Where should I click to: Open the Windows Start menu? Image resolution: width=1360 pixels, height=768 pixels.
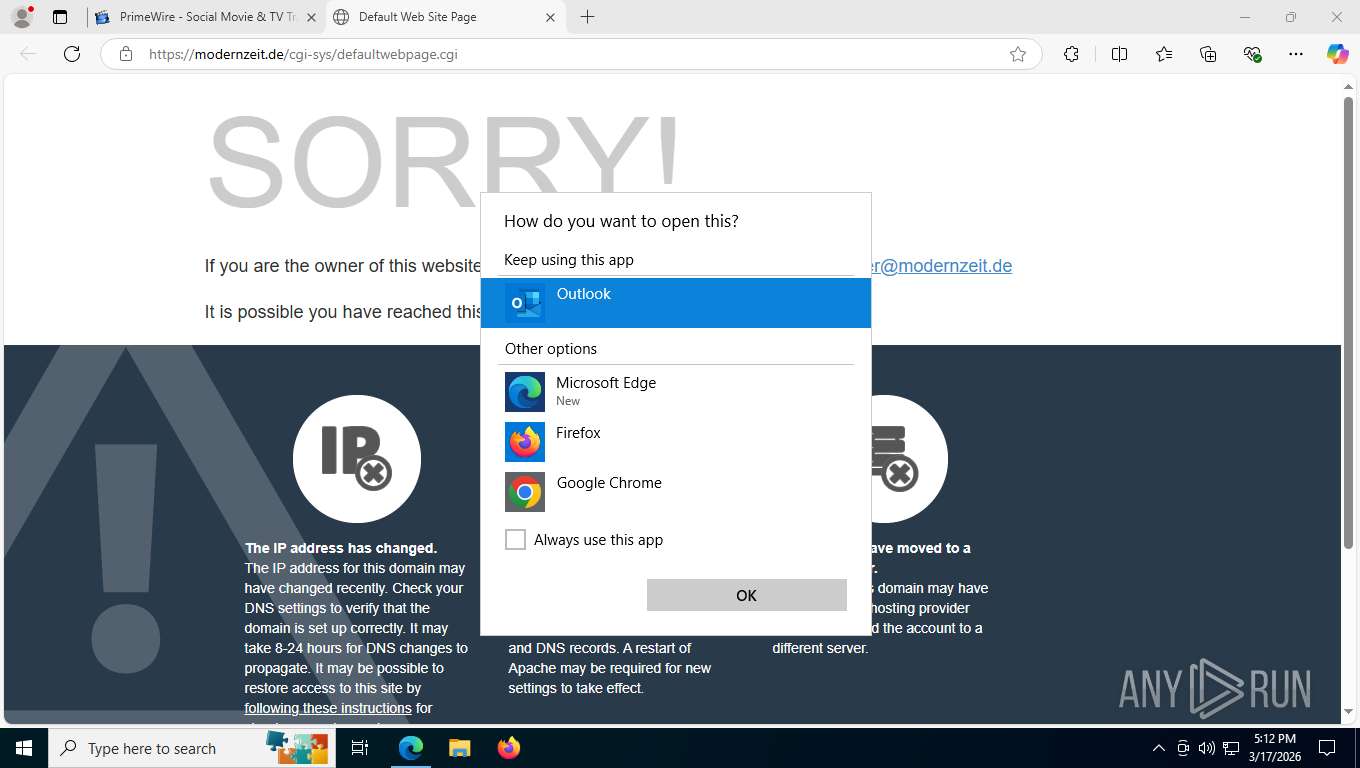coord(24,748)
